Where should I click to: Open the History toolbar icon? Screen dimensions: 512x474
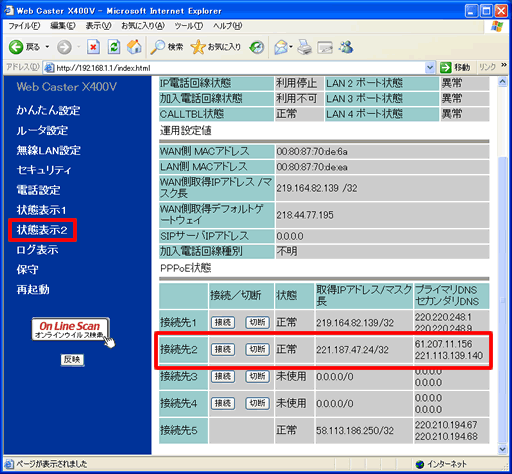pyautogui.click(x=257, y=47)
